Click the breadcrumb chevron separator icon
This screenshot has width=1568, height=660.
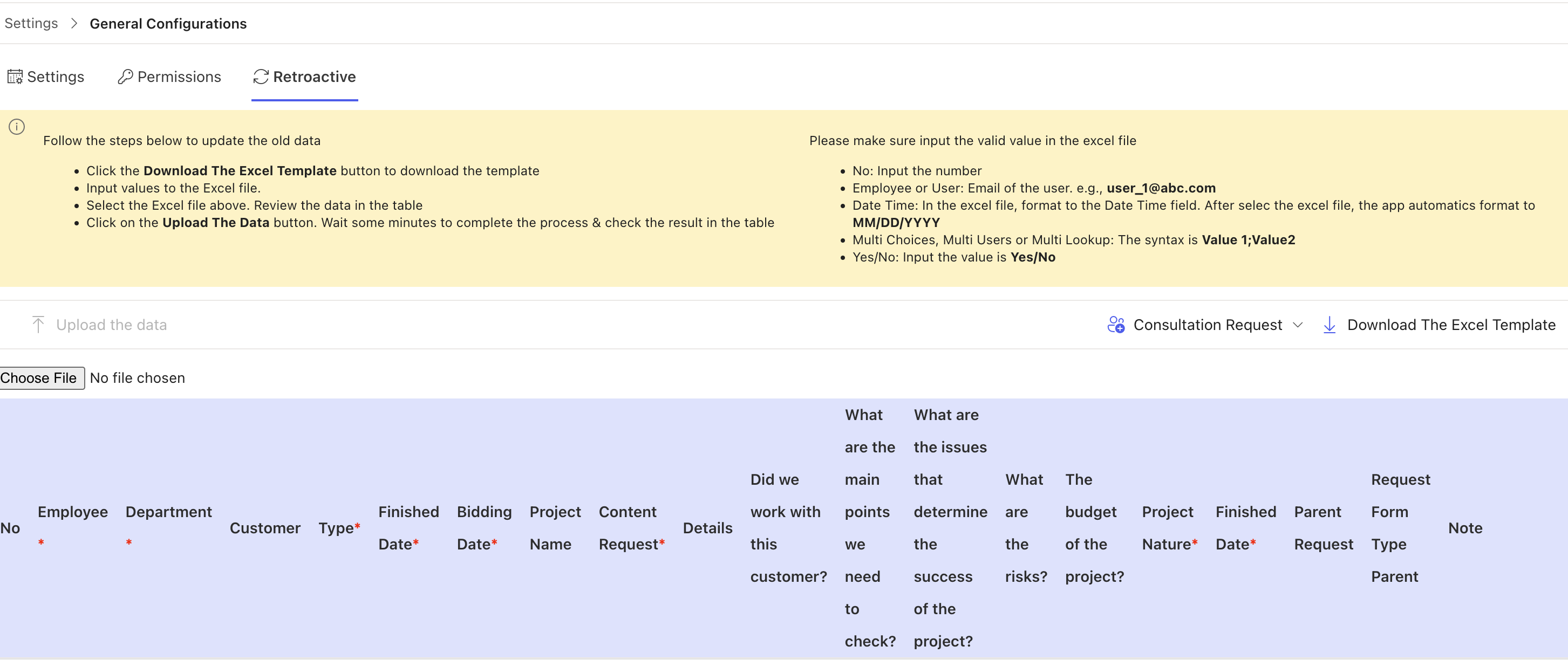74,23
